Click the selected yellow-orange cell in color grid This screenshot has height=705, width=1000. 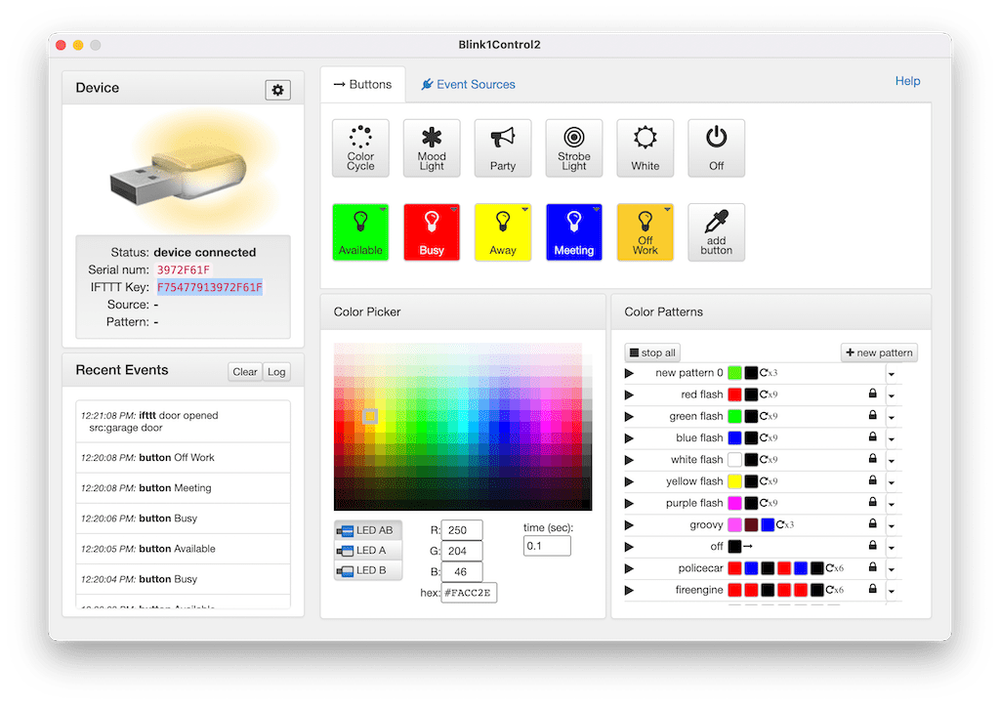point(370,417)
